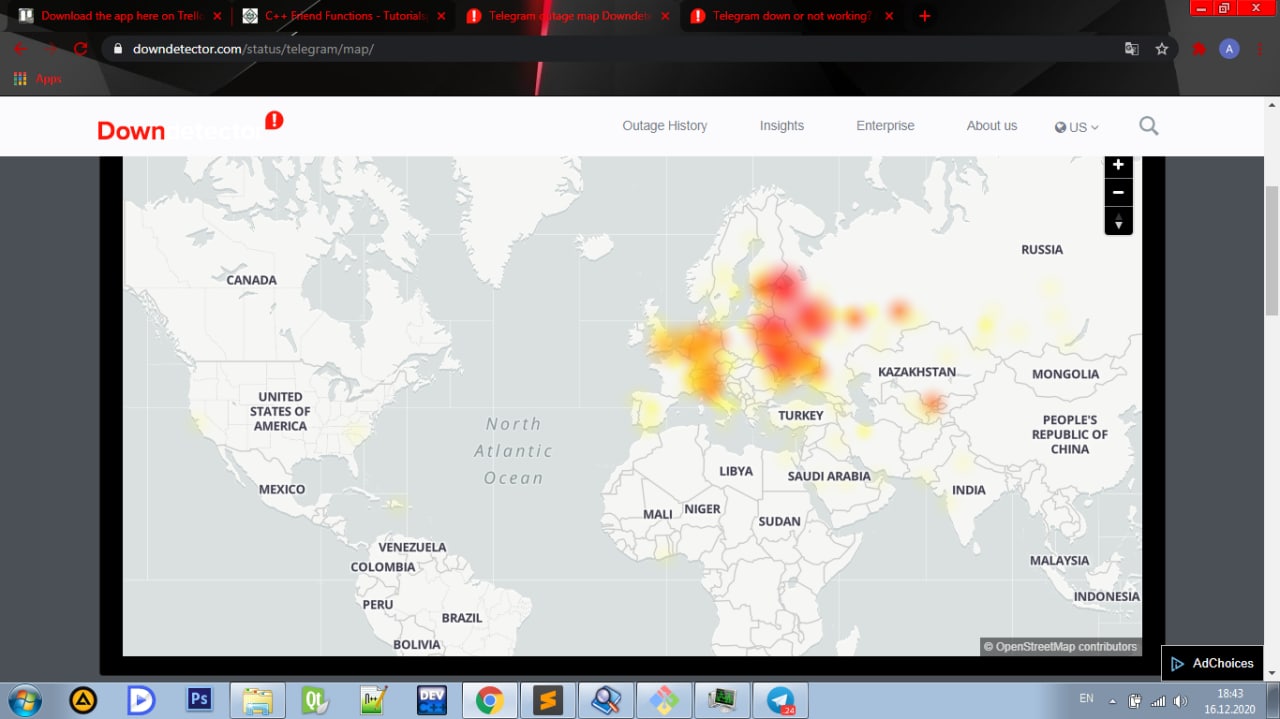Viewport: 1280px width, 719px height.
Task: Go back with the browser back arrow
Action: 20,48
